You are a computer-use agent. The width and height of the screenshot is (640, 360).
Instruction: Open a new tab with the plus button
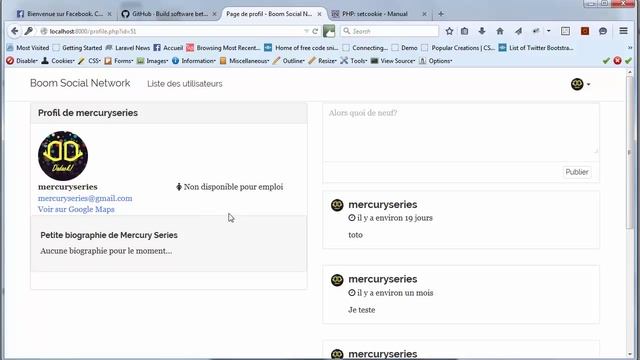coord(441,14)
